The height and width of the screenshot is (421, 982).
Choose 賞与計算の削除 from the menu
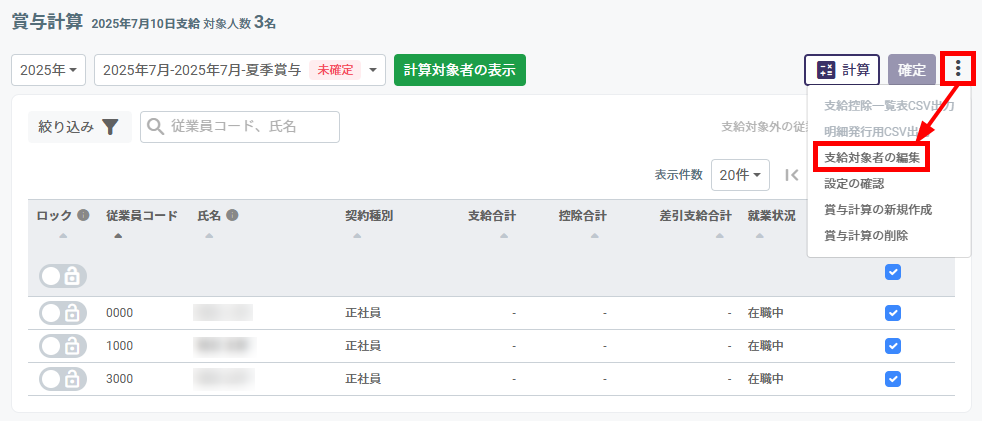click(x=866, y=236)
